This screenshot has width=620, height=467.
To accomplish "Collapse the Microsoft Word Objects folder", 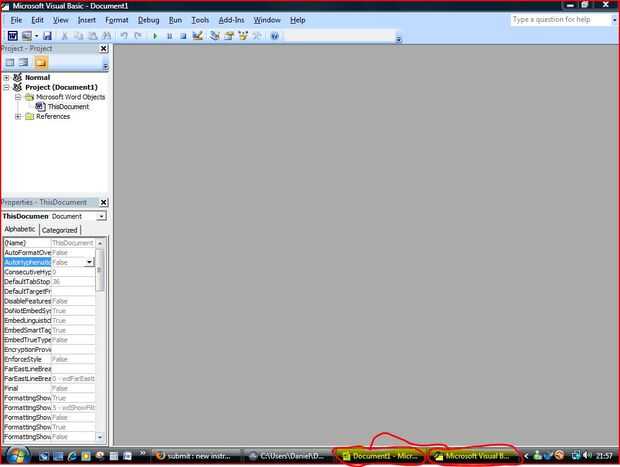I will pos(18,97).
